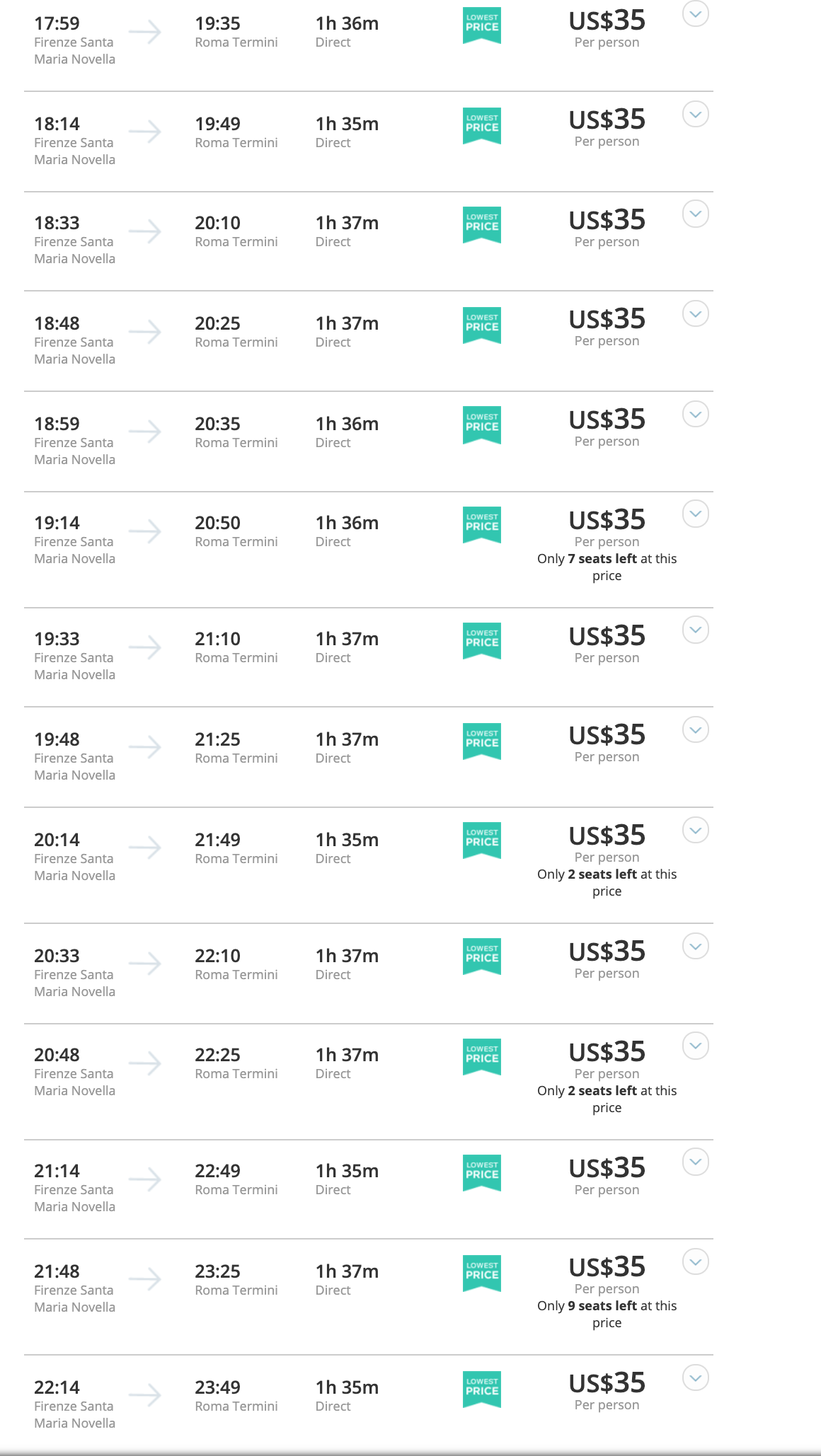Click Lowest Price badge on 18:48 train
The image size is (821, 1456).
tap(482, 325)
